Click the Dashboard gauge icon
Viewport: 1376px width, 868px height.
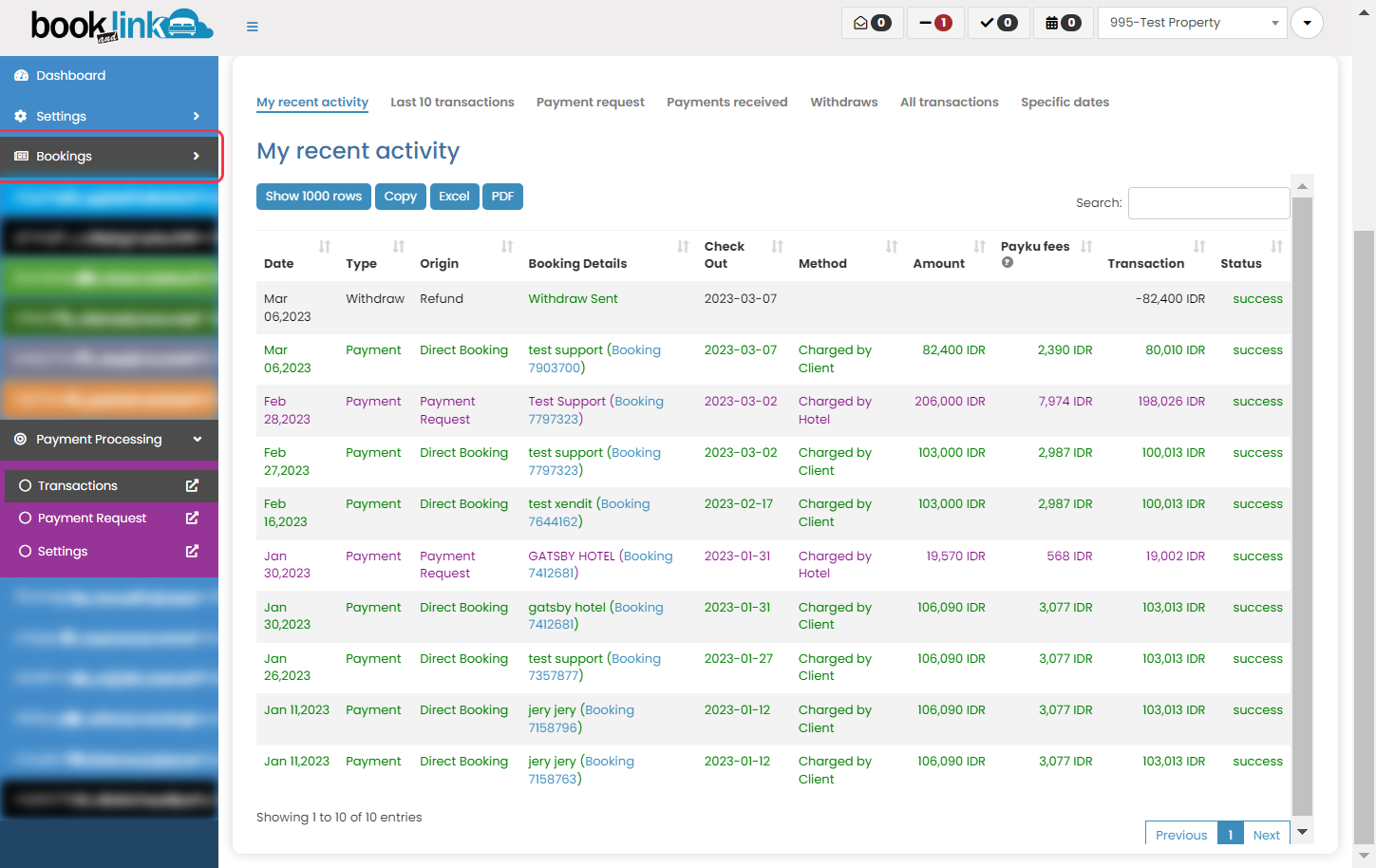click(21, 75)
